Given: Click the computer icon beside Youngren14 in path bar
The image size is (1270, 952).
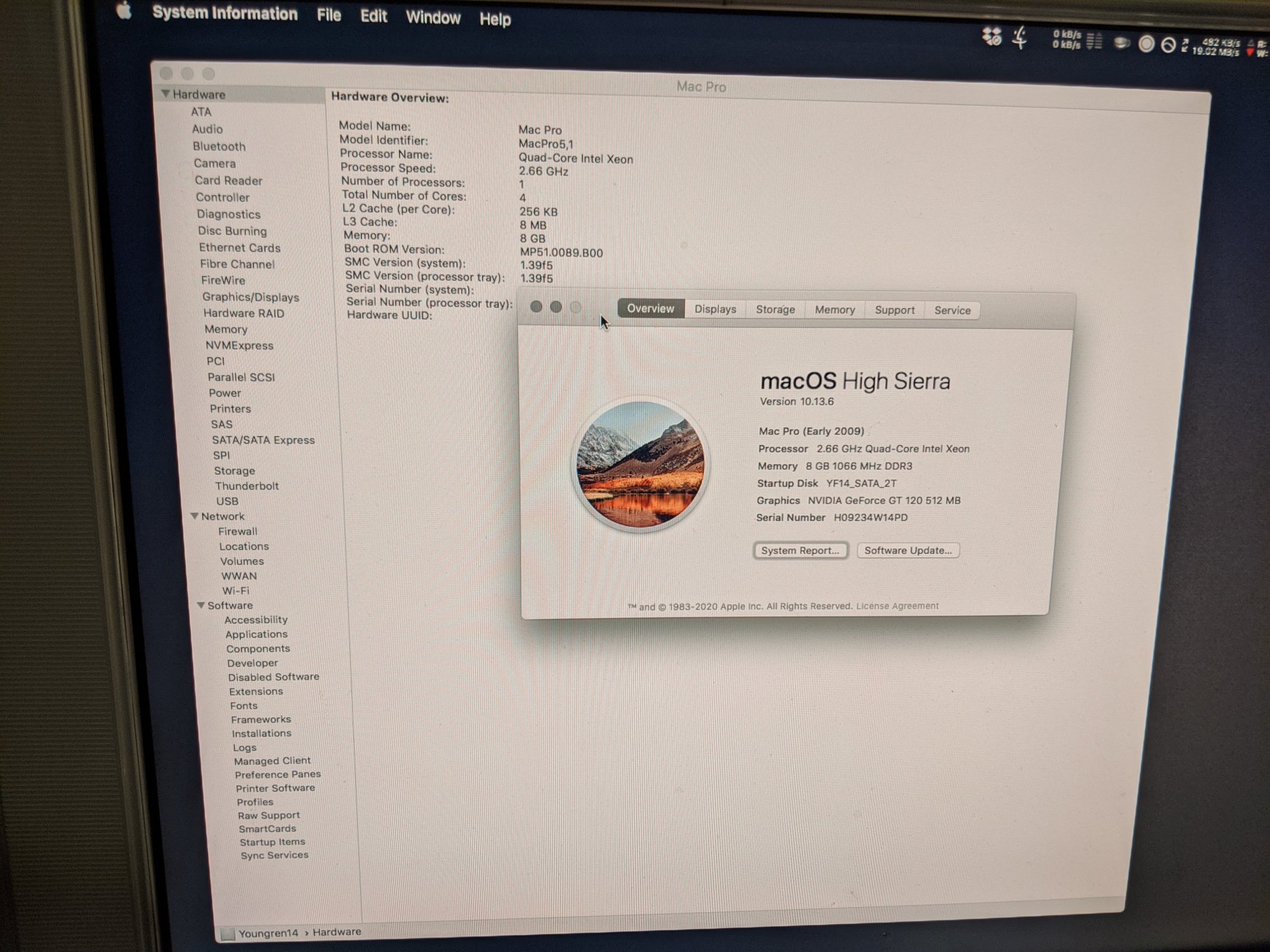Looking at the screenshot, I should click(x=228, y=934).
